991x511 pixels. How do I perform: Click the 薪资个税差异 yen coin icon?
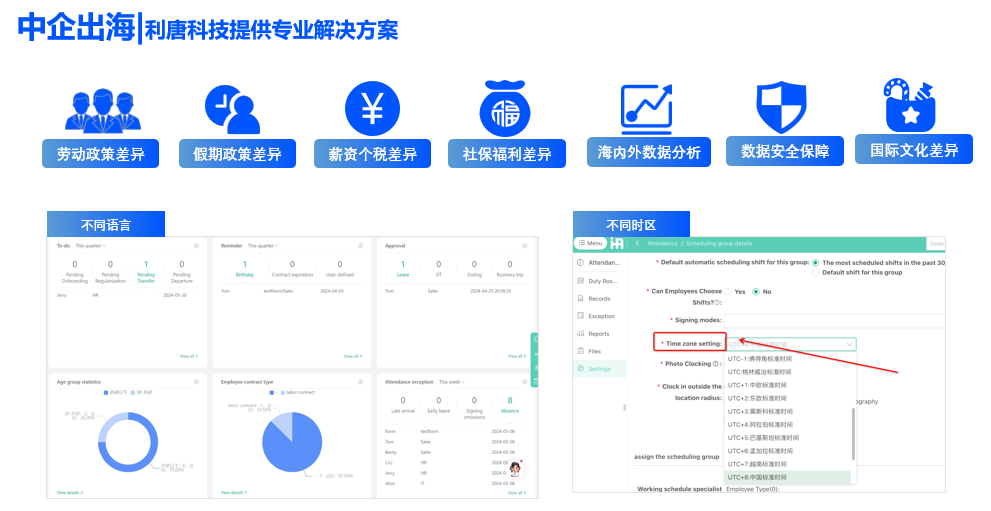point(372,107)
